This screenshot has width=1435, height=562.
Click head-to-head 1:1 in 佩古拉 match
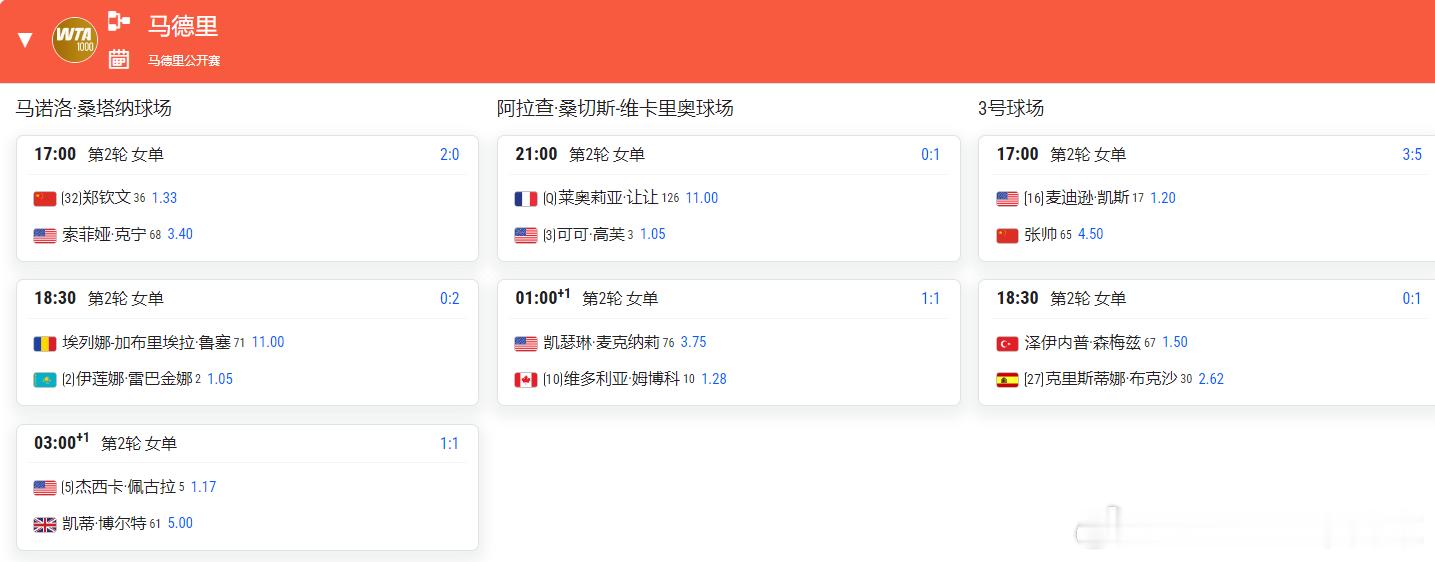click(450, 444)
